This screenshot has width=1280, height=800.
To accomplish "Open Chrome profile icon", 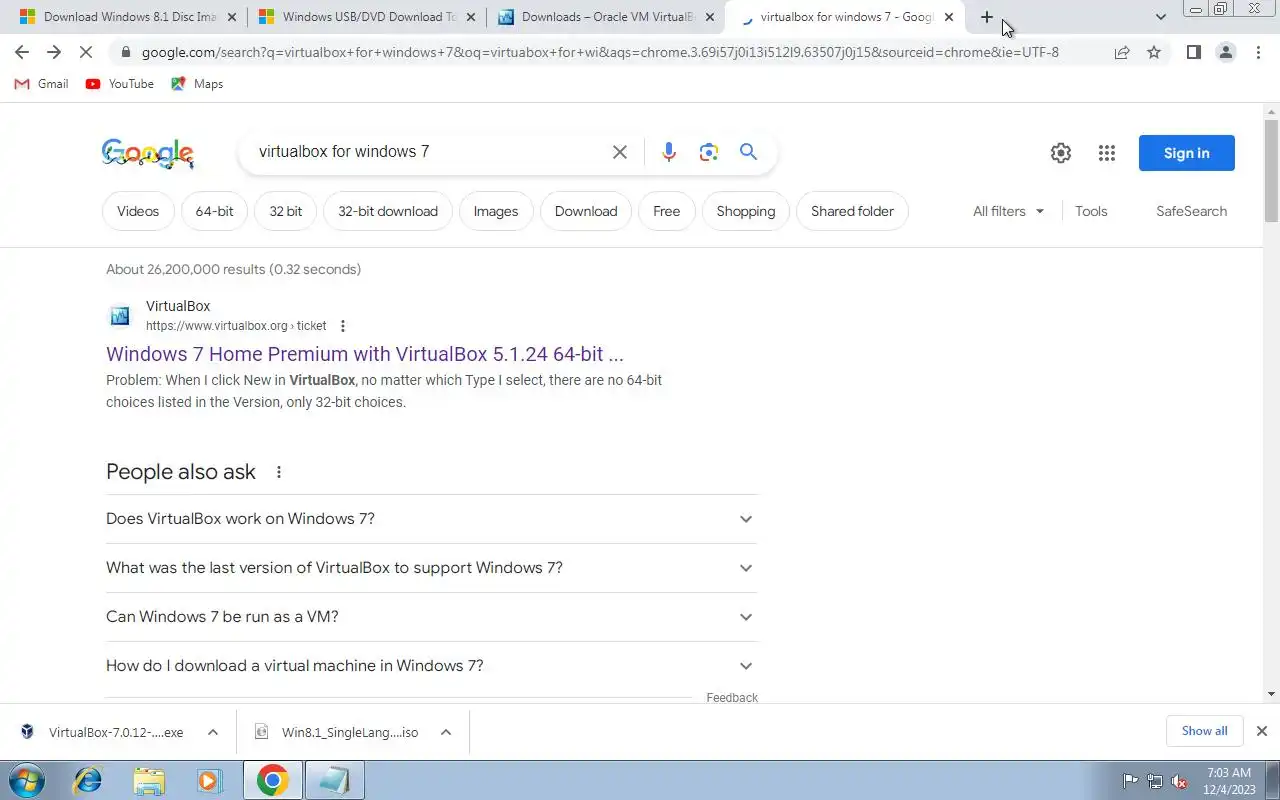I will (x=1225, y=52).
